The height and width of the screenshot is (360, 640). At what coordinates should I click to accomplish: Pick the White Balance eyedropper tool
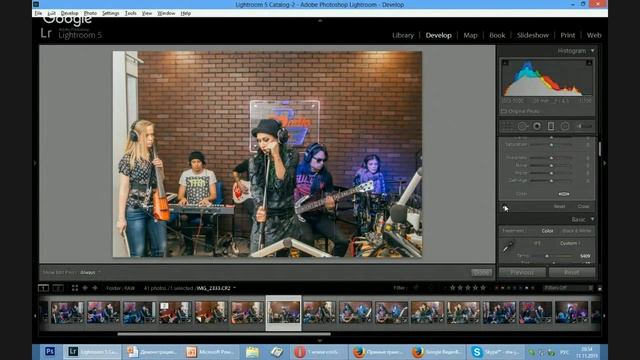coord(508,247)
